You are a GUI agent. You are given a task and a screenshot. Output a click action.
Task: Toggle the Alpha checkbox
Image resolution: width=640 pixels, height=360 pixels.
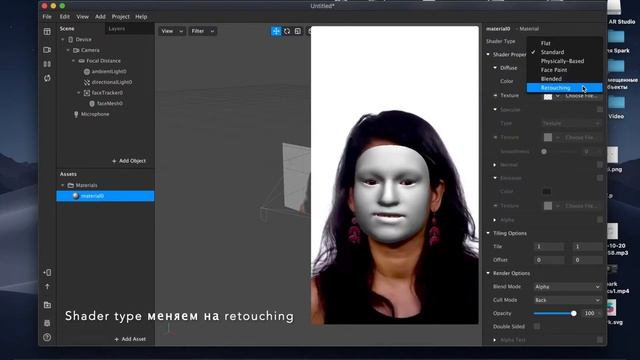pyautogui.click(x=600, y=220)
